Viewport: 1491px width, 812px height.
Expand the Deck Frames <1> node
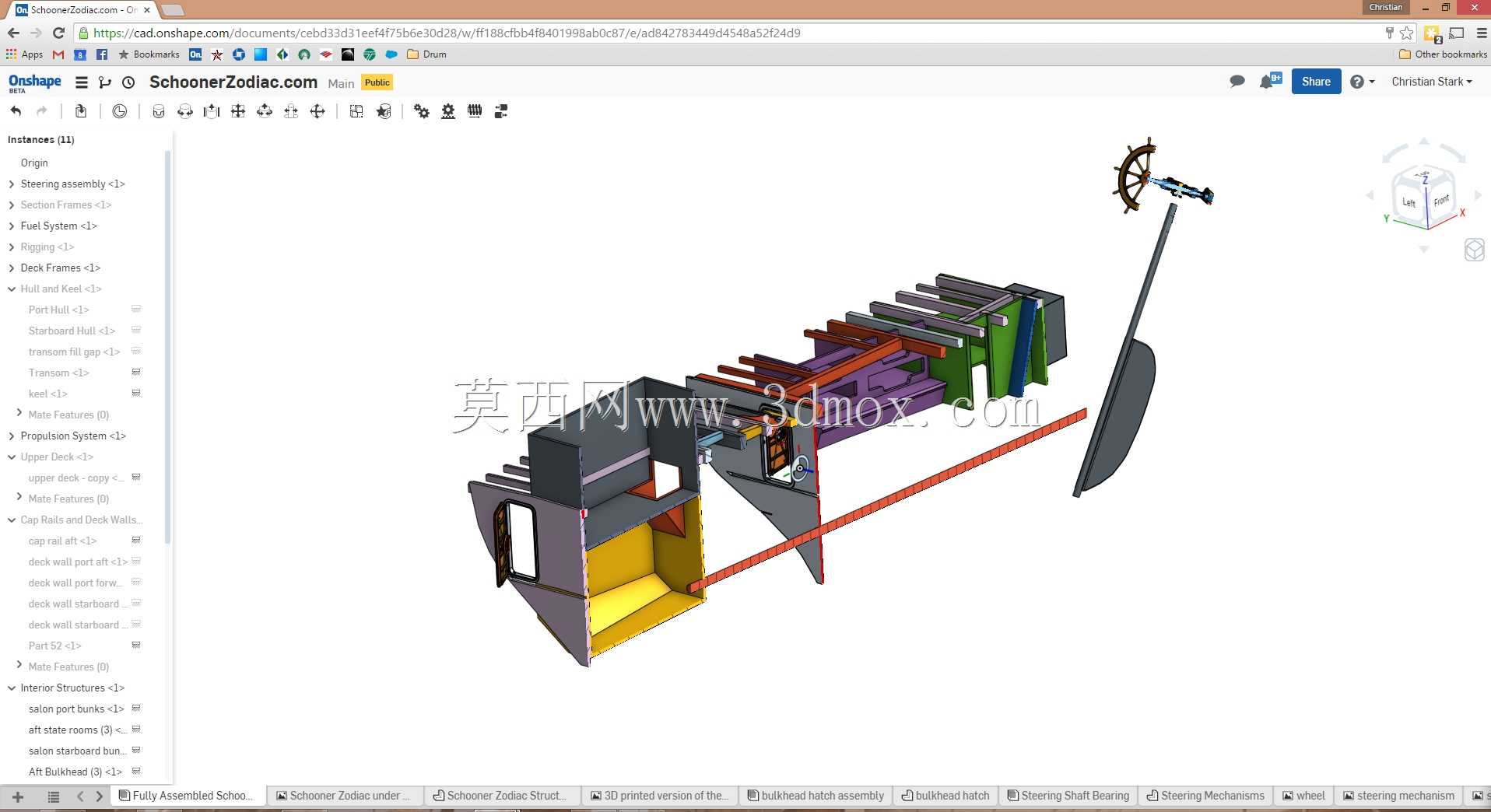click(x=12, y=268)
